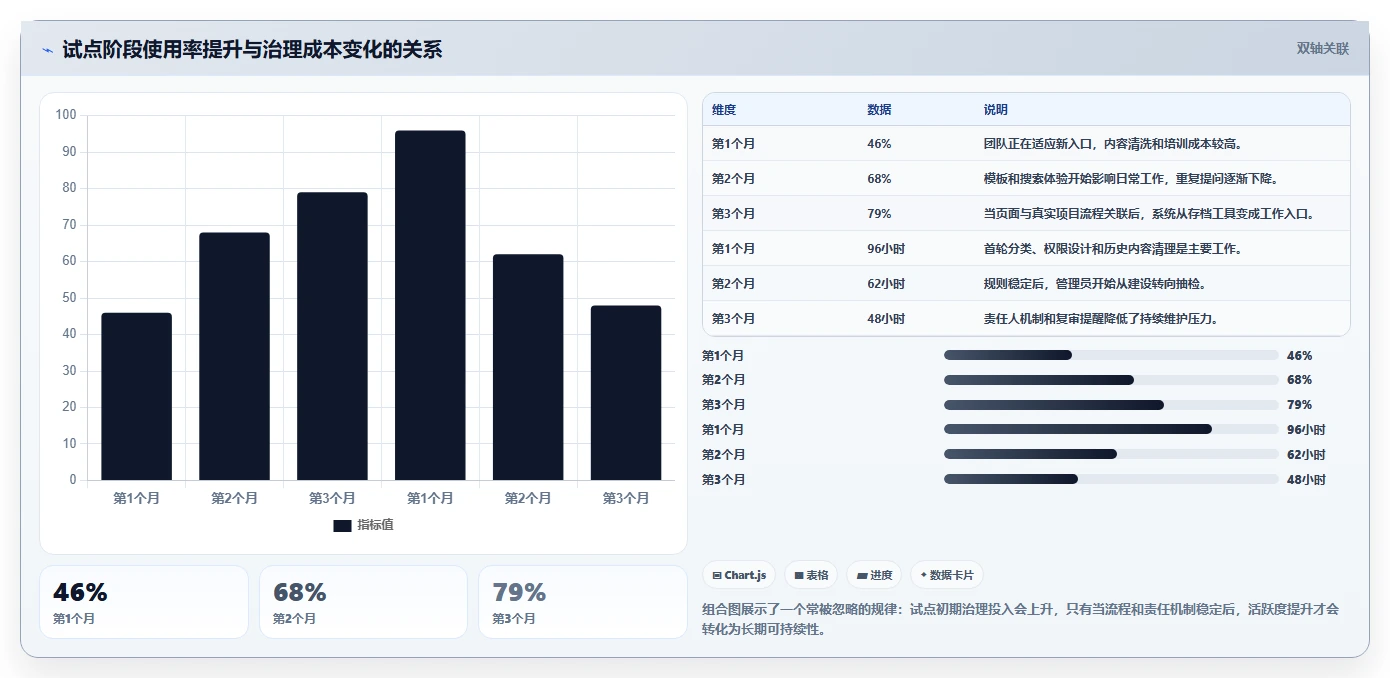
Task: Click the summary paragraph starting 组合图展示了
Action: 1021,619
